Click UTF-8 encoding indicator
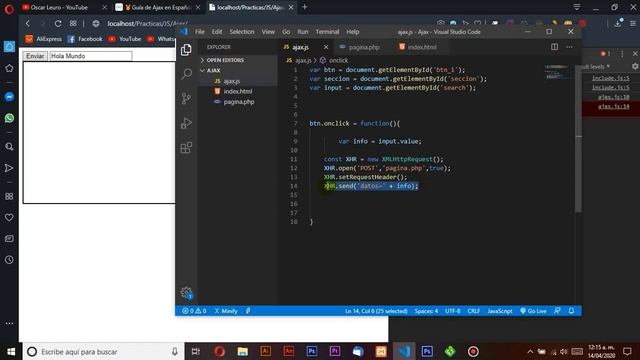Image resolution: width=640 pixels, height=360 pixels. [x=453, y=311]
